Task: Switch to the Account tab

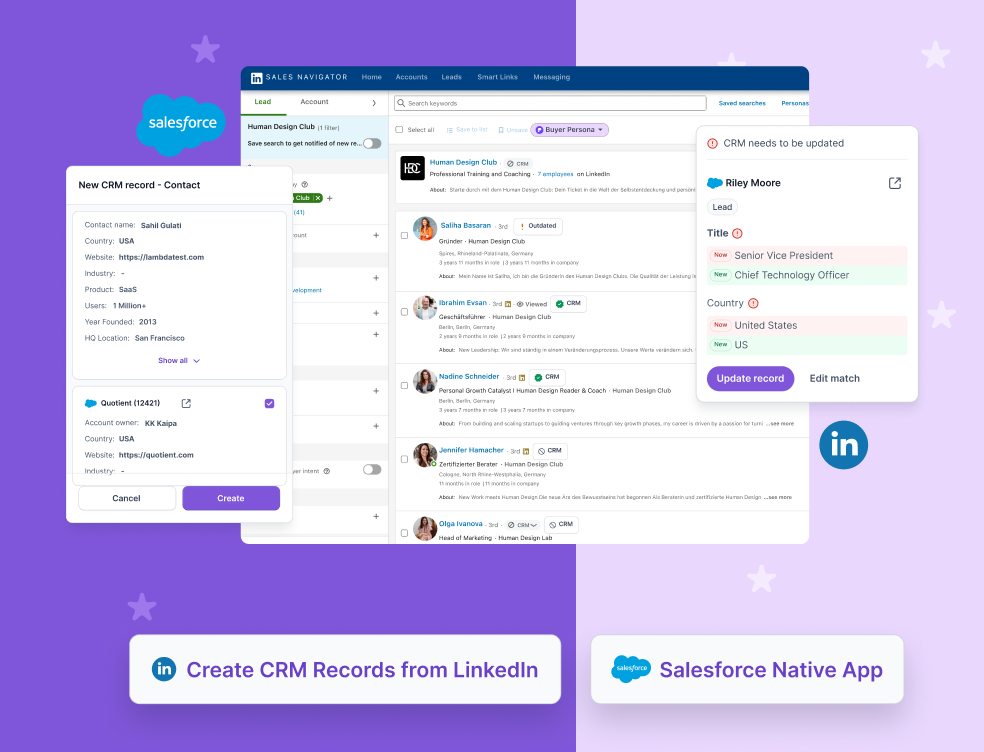Action: pos(314,102)
